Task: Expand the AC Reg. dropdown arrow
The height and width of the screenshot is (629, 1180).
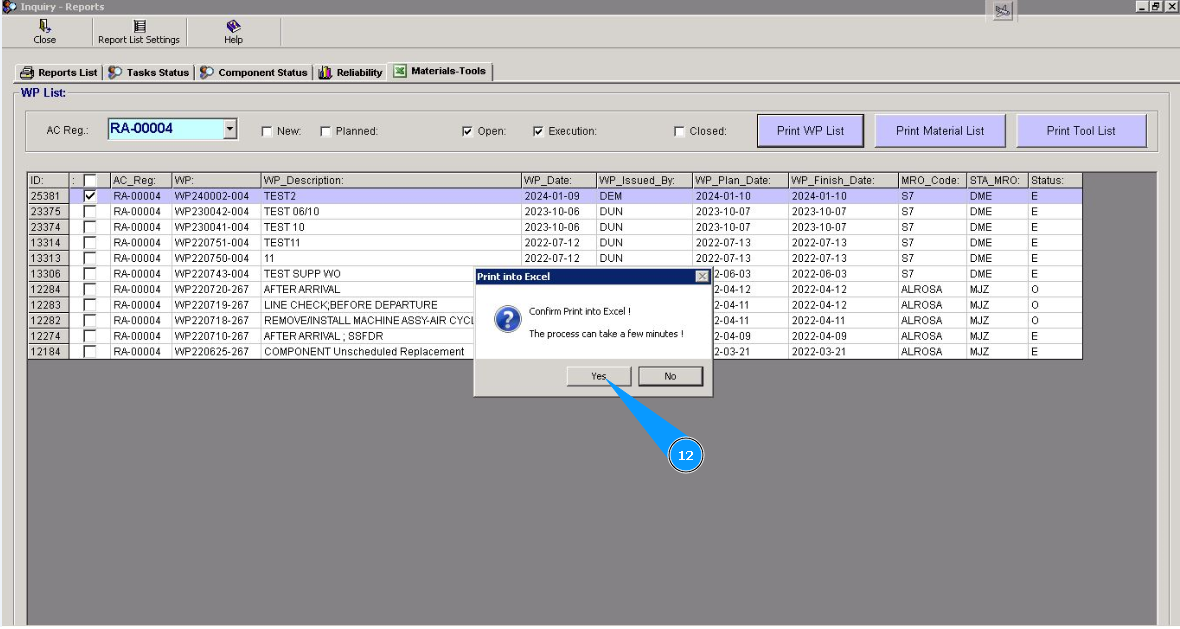Action: point(230,129)
